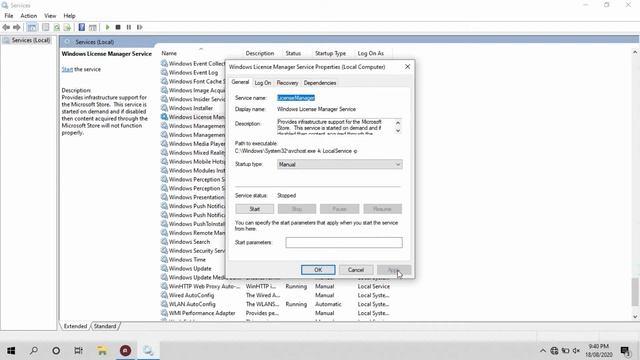
Task: Switch to the Extended view tab
Action: pyautogui.click(x=76, y=326)
